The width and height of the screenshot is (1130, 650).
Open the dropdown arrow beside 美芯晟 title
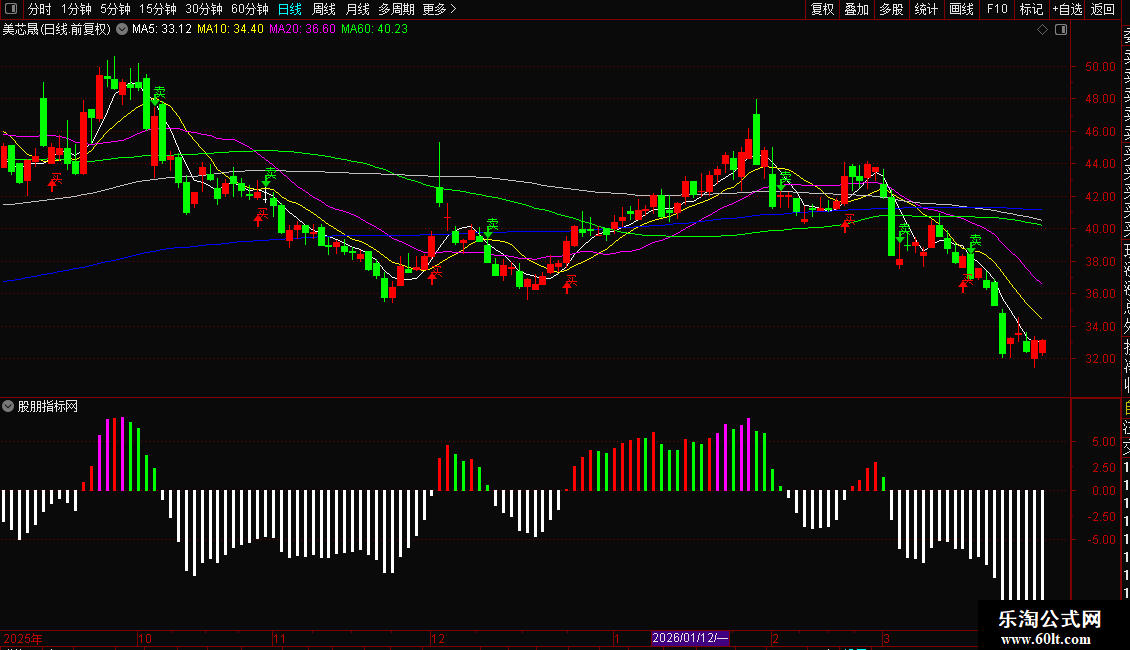click(122, 30)
